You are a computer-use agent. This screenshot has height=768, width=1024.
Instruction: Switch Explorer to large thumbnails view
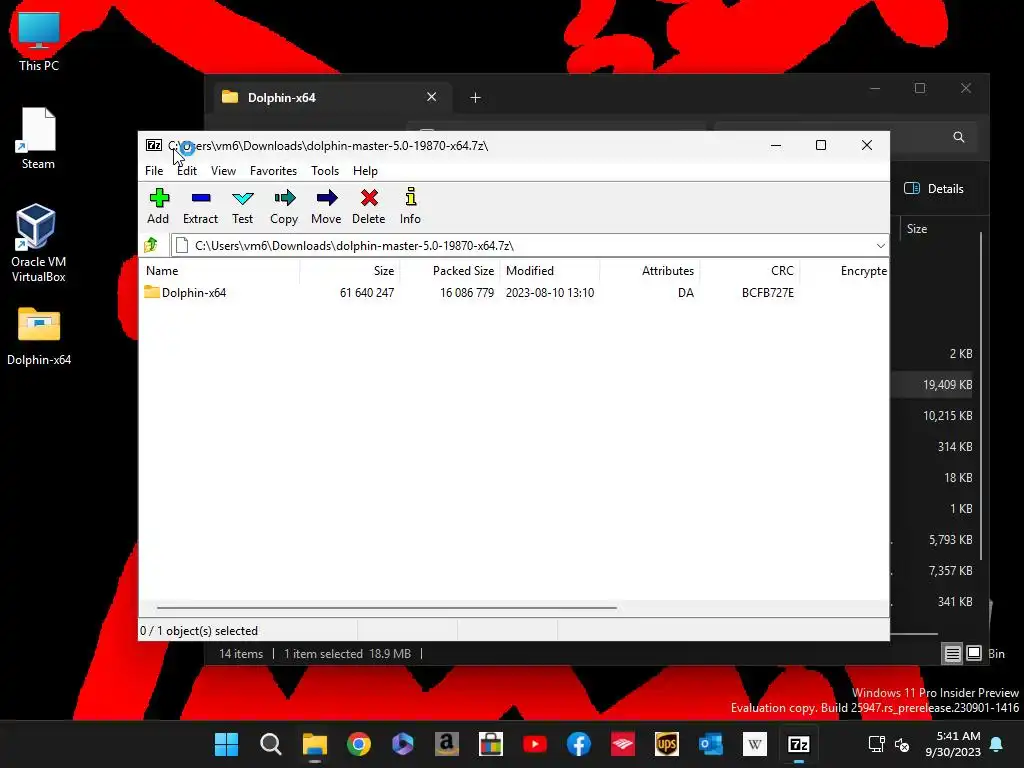[x=974, y=653]
